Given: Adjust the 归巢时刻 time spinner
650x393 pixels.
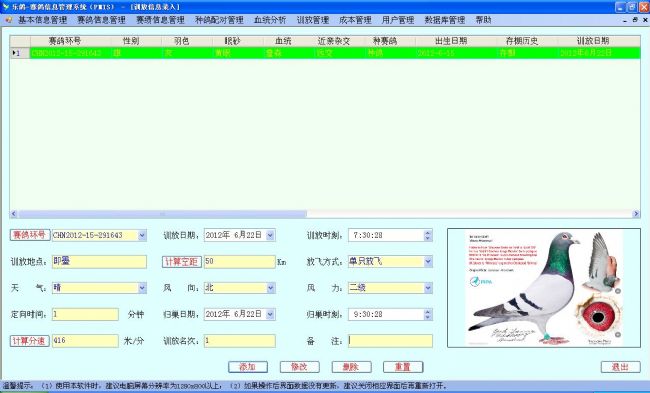Looking at the screenshot, I should point(428,314).
